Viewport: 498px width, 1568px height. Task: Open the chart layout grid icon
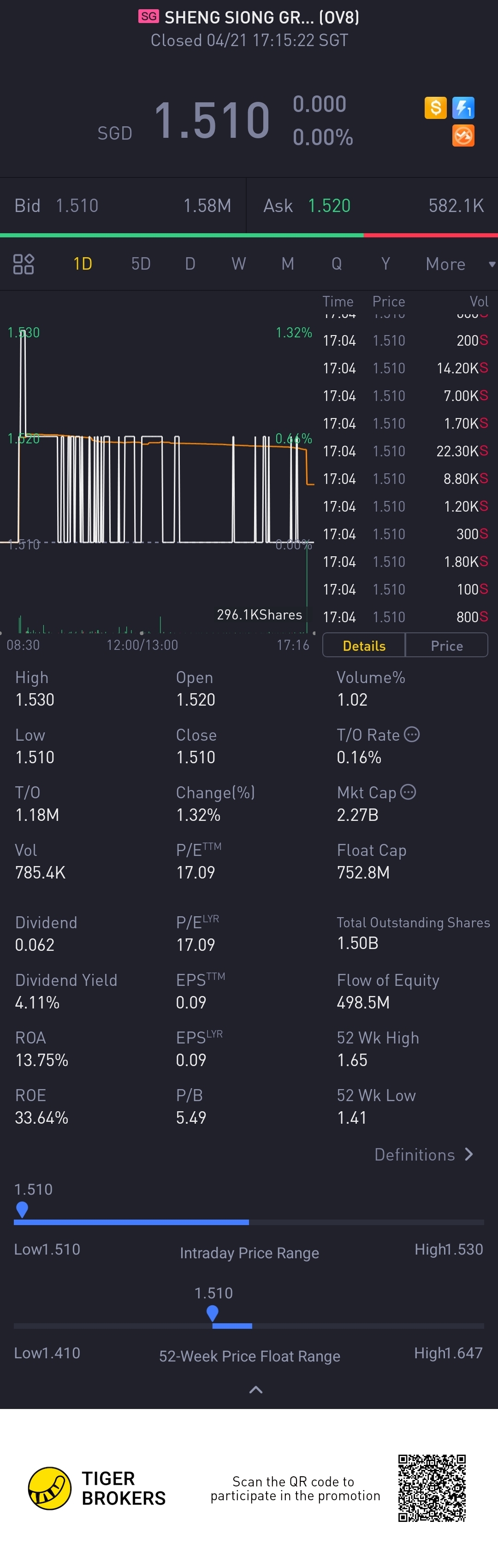point(24,264)
